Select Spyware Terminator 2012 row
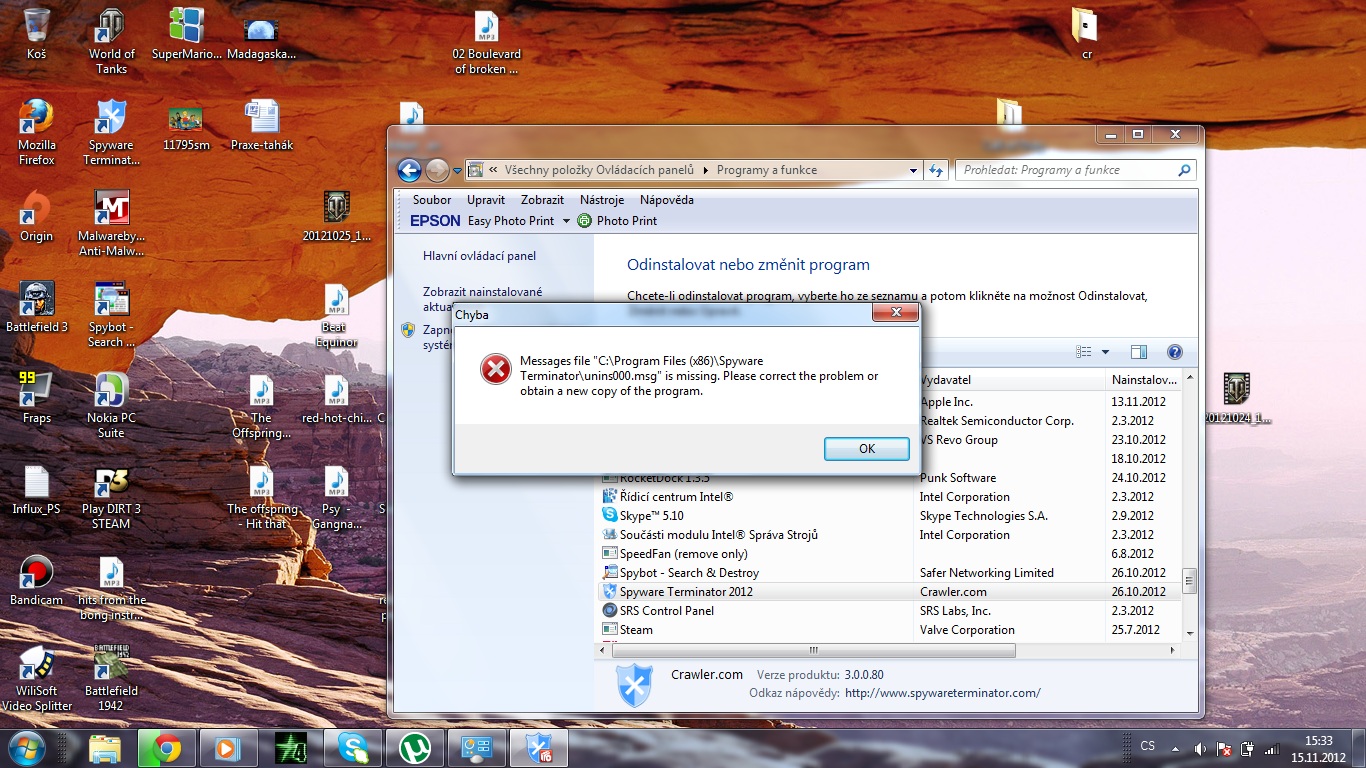This screenshot has height=768, width=1366. click(x=888, y=592)
